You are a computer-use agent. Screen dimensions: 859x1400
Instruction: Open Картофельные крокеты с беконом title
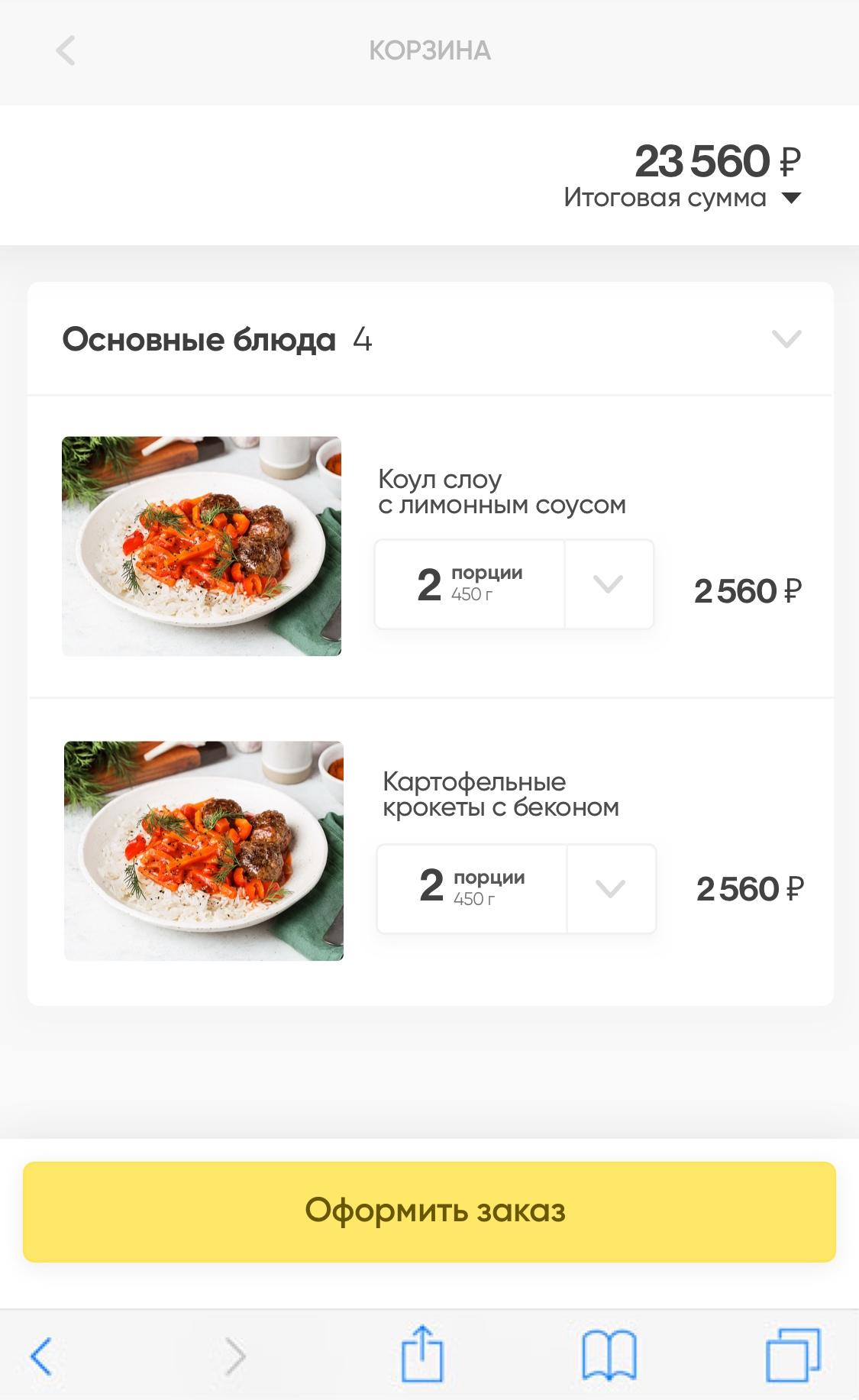(x=500, y=794)
